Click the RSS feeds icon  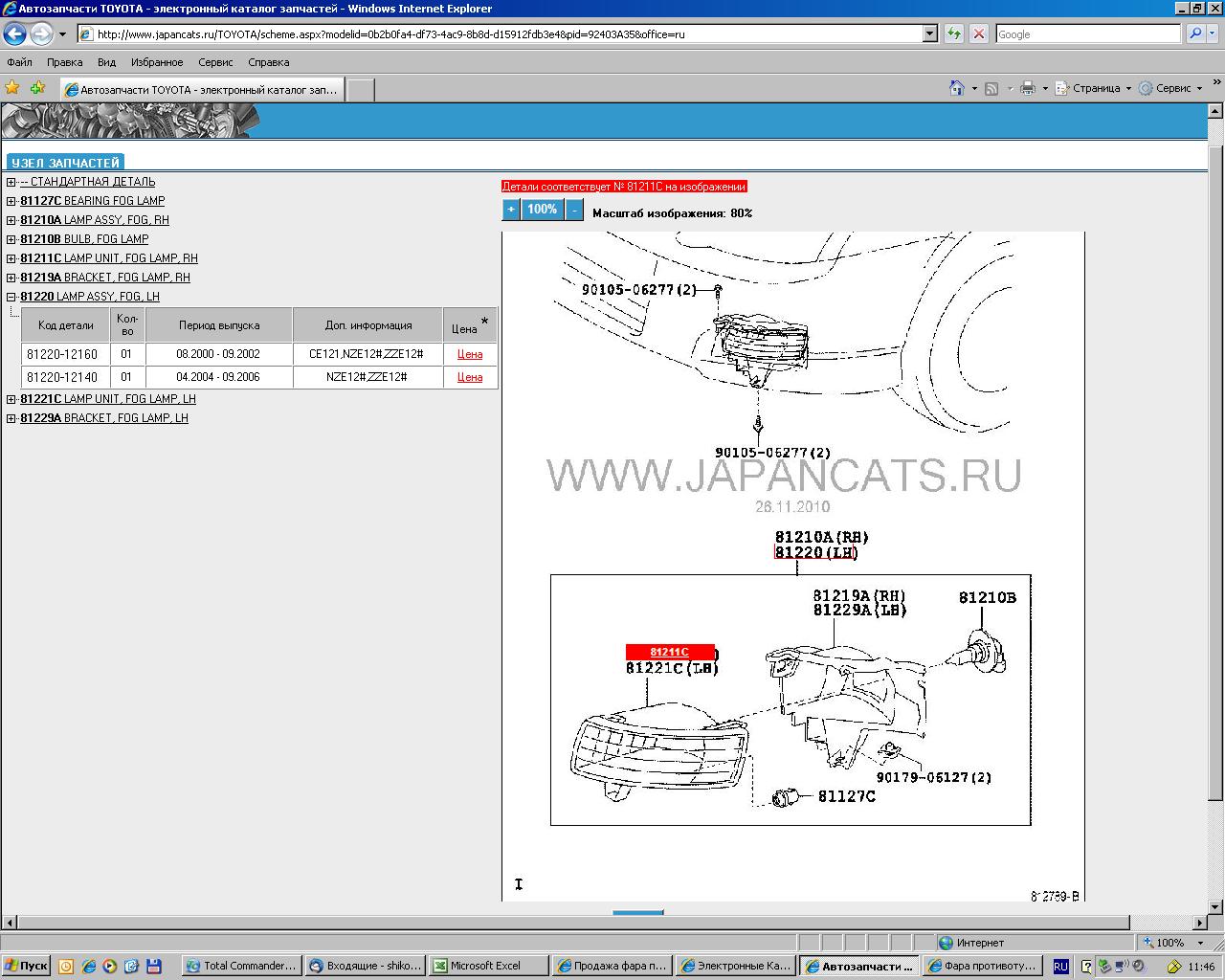click(x=991, y=88)
